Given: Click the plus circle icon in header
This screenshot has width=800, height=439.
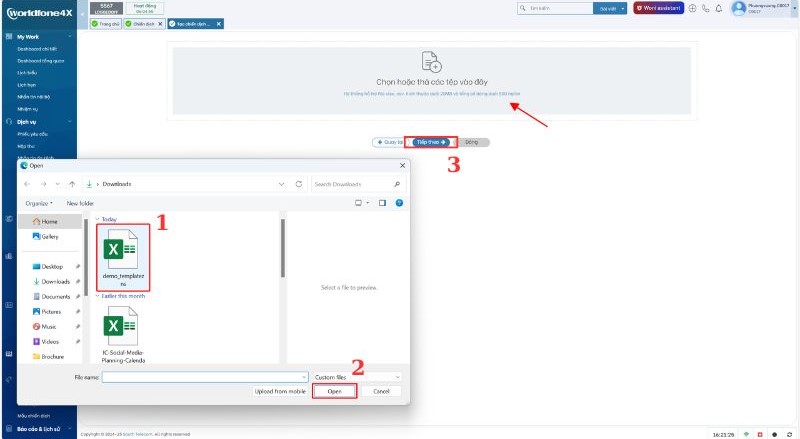Looking at the screenshot, I should pyautogui.click(x=693, y=8).
